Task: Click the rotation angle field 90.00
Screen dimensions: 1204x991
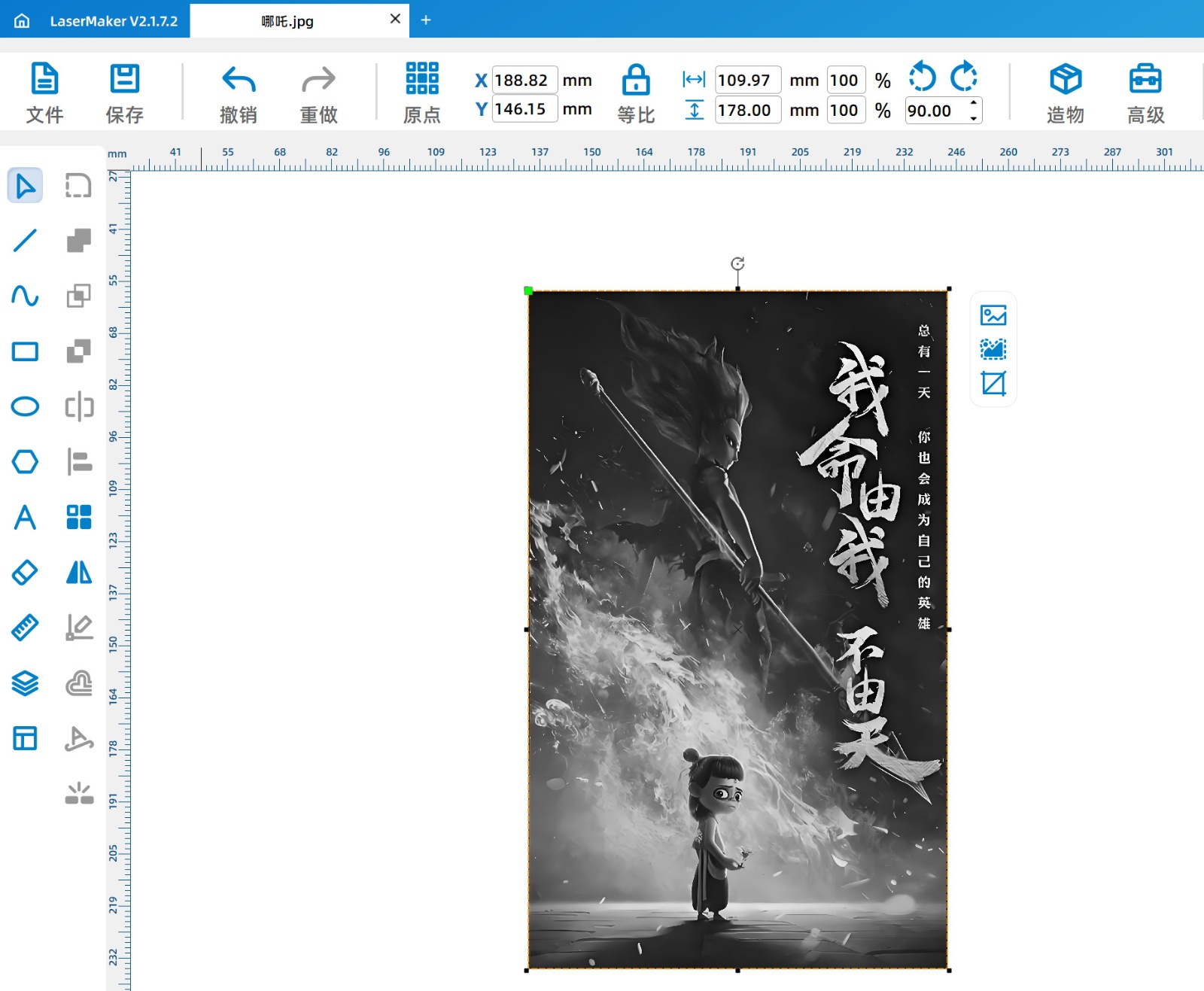Action: click(935, 111)
